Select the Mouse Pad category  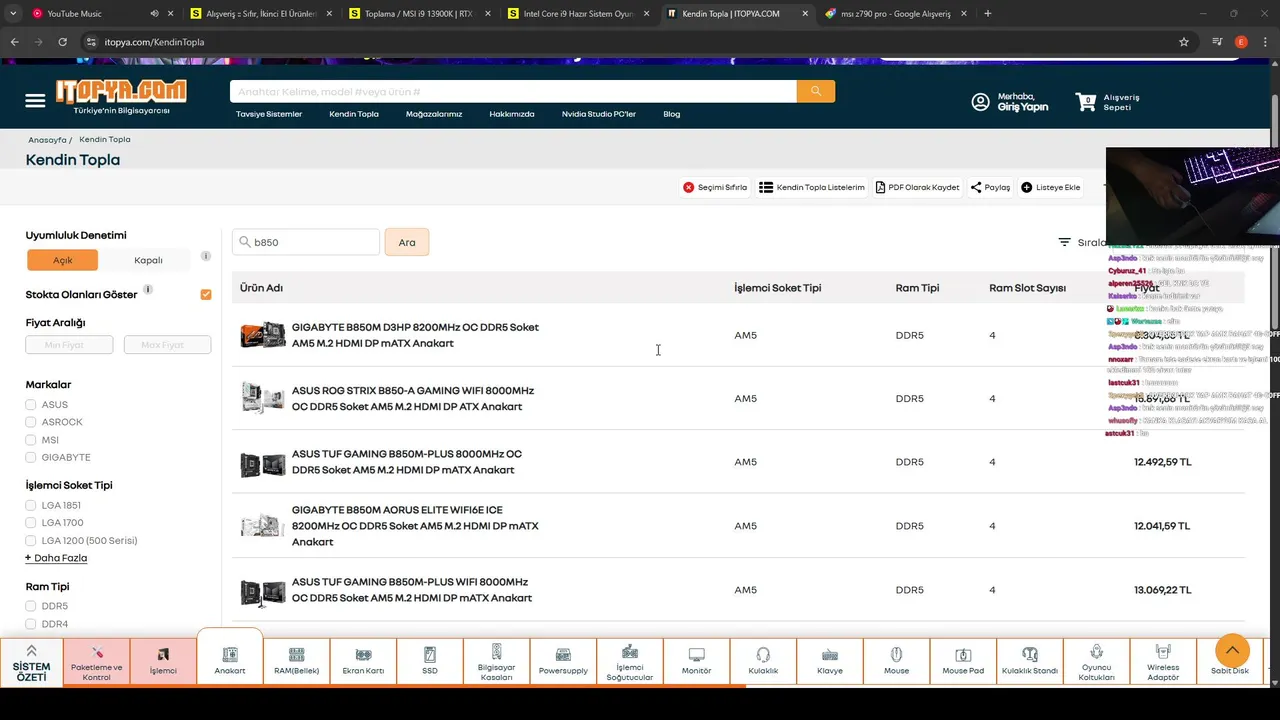click(x=963, y=662)
